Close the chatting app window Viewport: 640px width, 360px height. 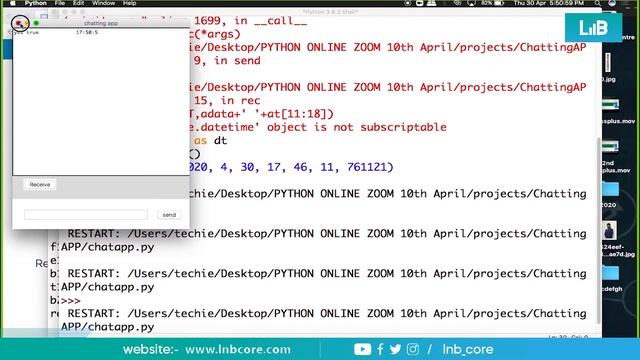(x=19, y=23)
